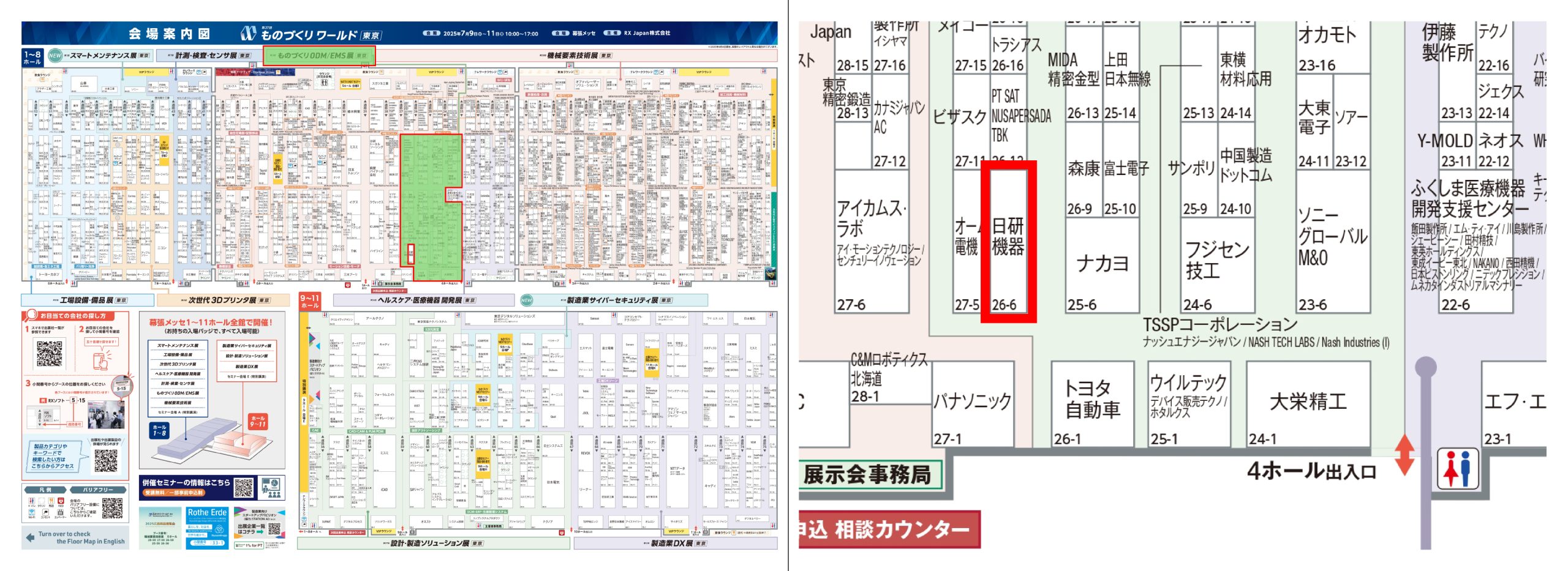Screen dimensions: 1568x571
Task: Click the MIDA精密金型 booth 26-13
Action: tap(1084, 73)
